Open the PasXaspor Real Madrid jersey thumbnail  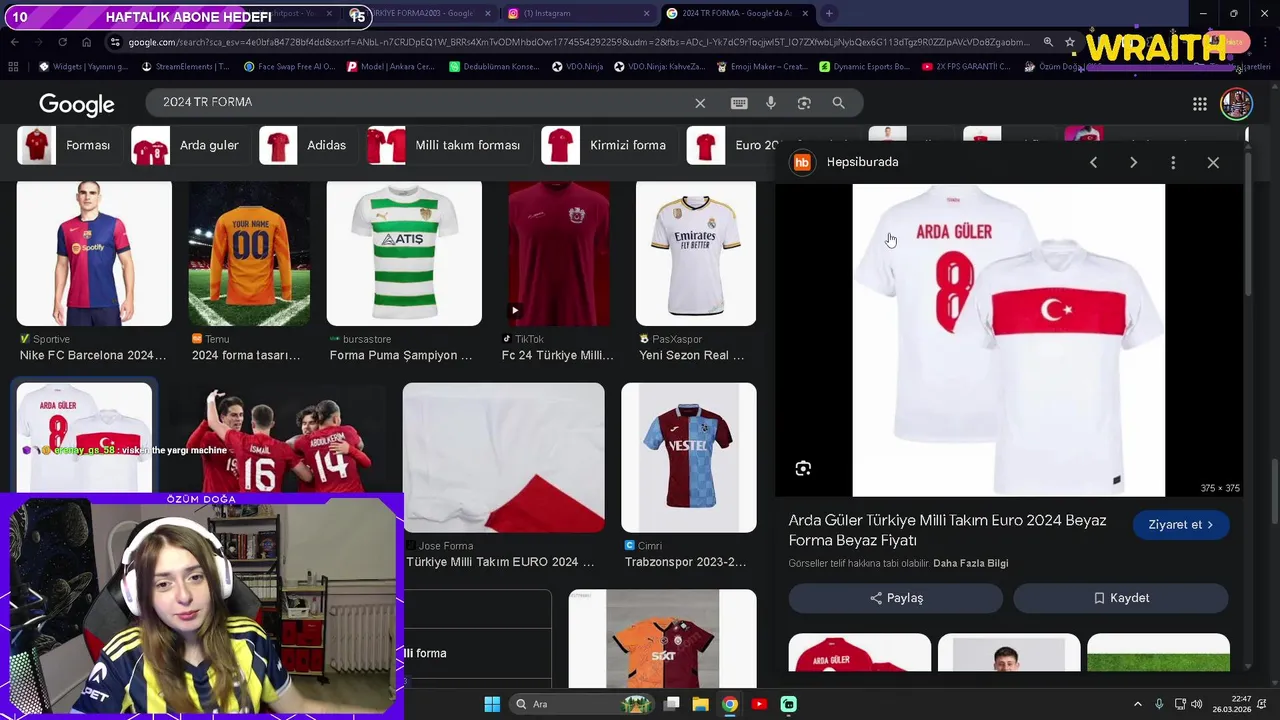point(696,254)
